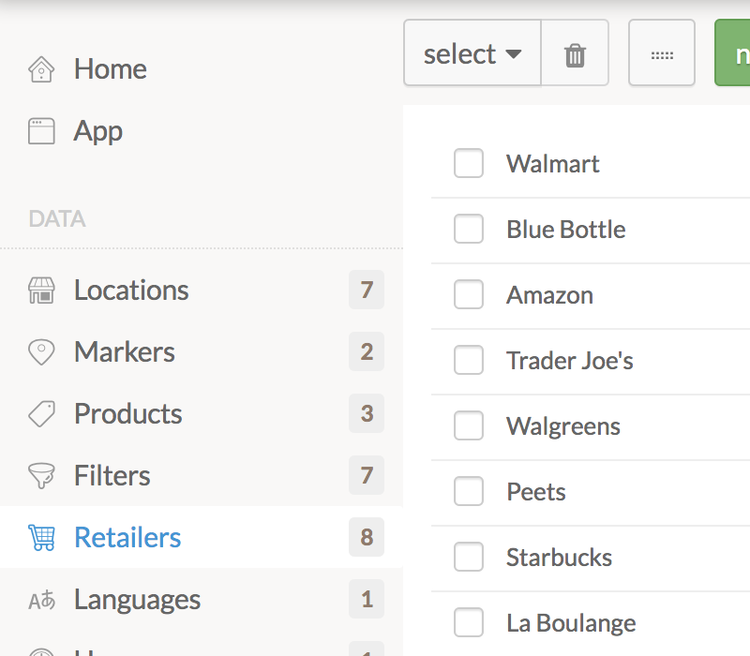
Task: Check the Walmart checkbox
Action: point(468,163)
